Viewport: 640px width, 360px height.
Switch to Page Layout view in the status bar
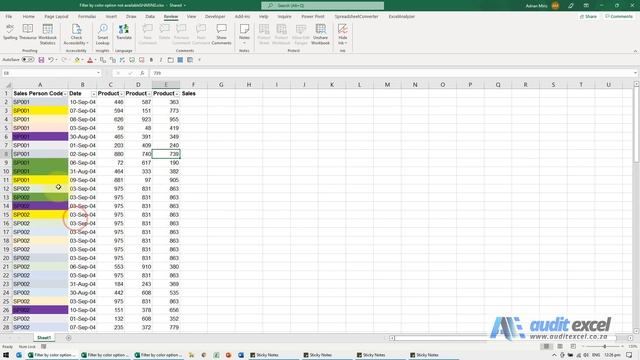tap(560, 347)
